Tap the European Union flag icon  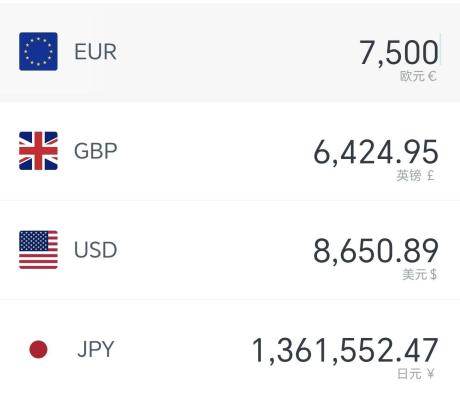click(x=38, y=52)
